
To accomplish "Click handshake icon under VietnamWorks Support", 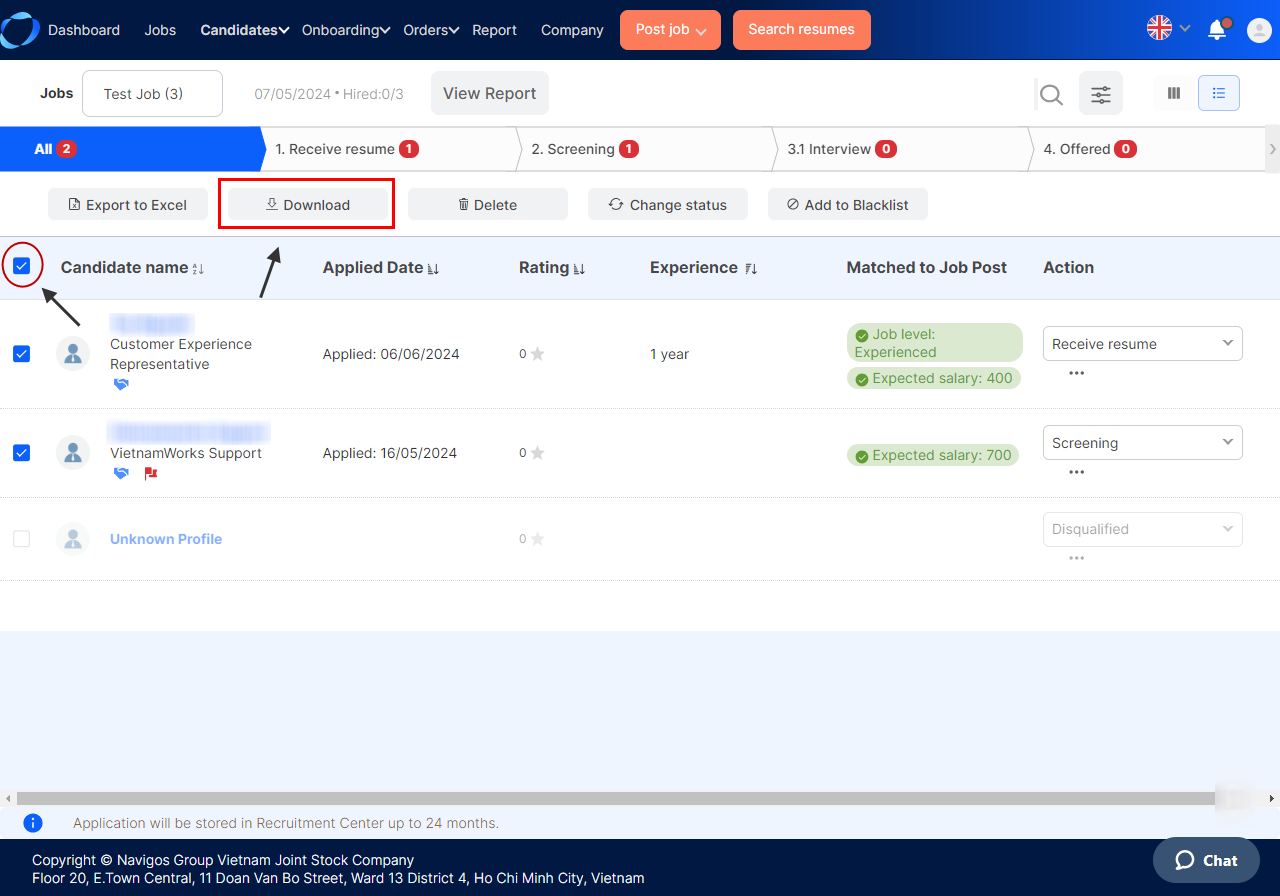I will click(x=121, y=473).
